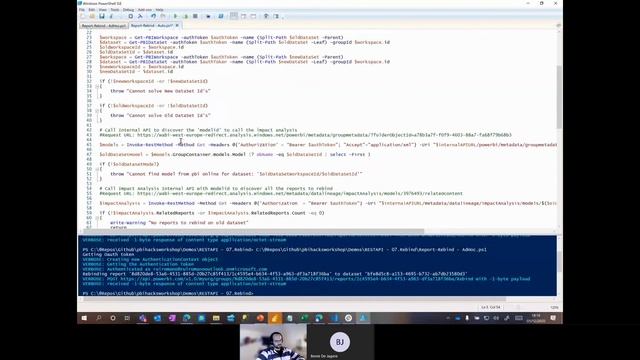Open the Excel taskbar icon
This screenshot has width=640, height=360.
click(x=304, y=318)
